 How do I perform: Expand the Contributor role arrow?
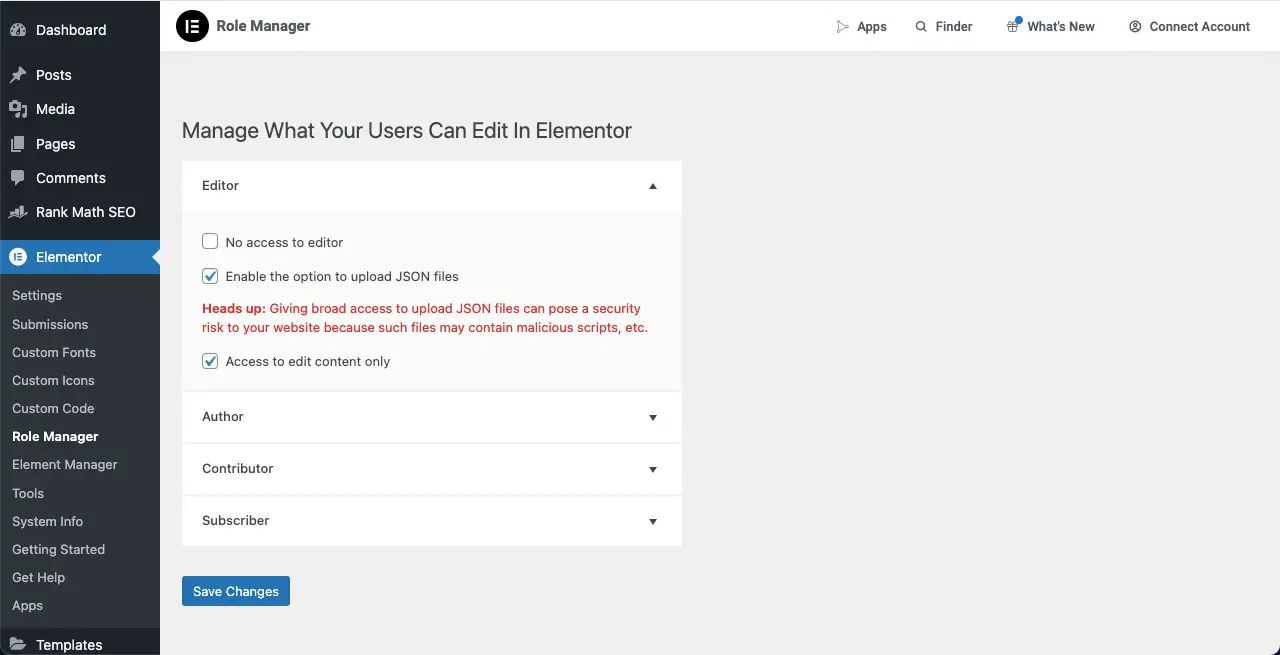click(653, 469)
